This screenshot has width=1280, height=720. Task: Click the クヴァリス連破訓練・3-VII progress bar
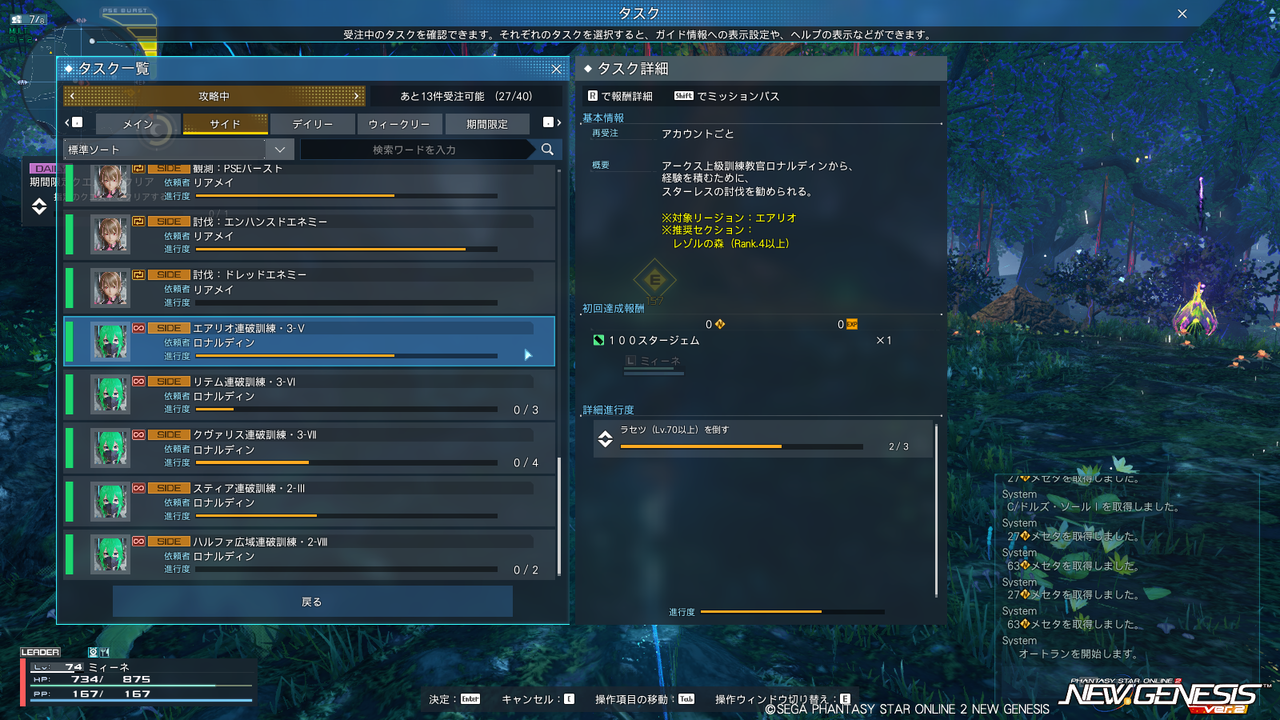tap(346, 463)
